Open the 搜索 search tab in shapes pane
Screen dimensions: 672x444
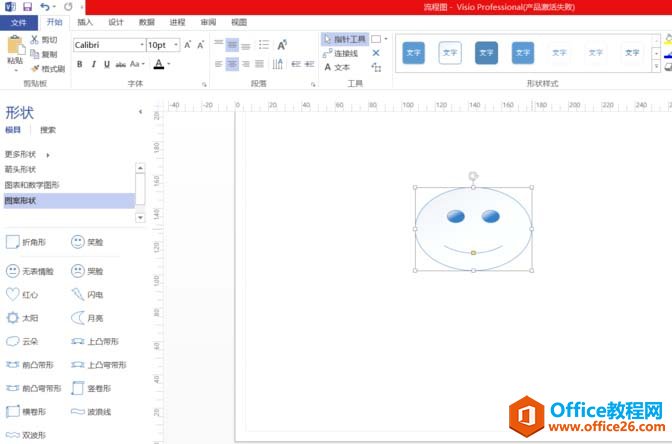point(48,130)
